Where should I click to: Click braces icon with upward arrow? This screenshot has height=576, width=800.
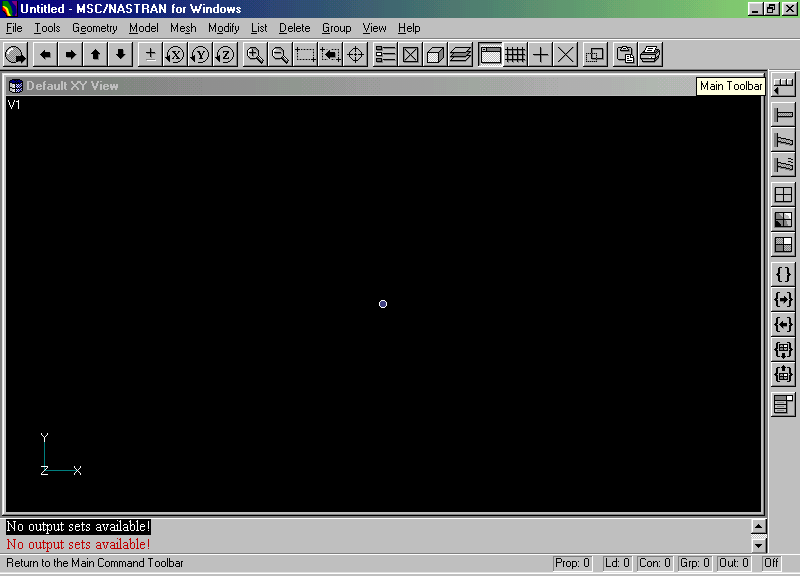tap(783, 374)
